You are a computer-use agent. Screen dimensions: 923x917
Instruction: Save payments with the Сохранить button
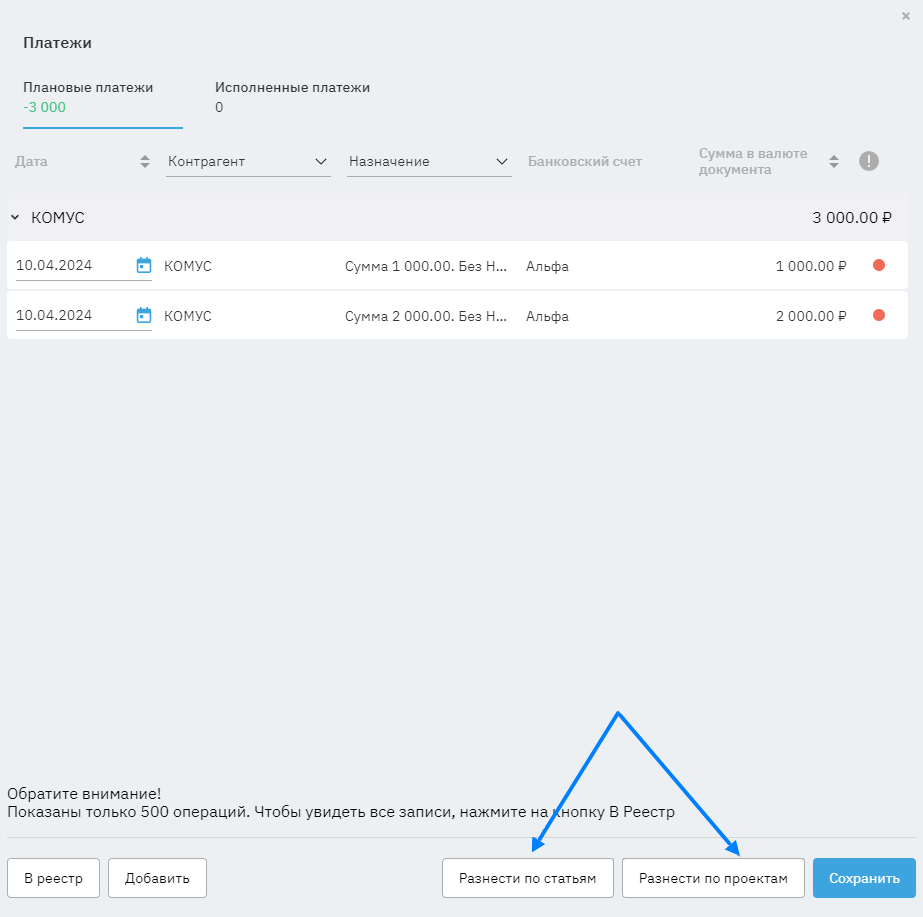click(x=864, y=878)
